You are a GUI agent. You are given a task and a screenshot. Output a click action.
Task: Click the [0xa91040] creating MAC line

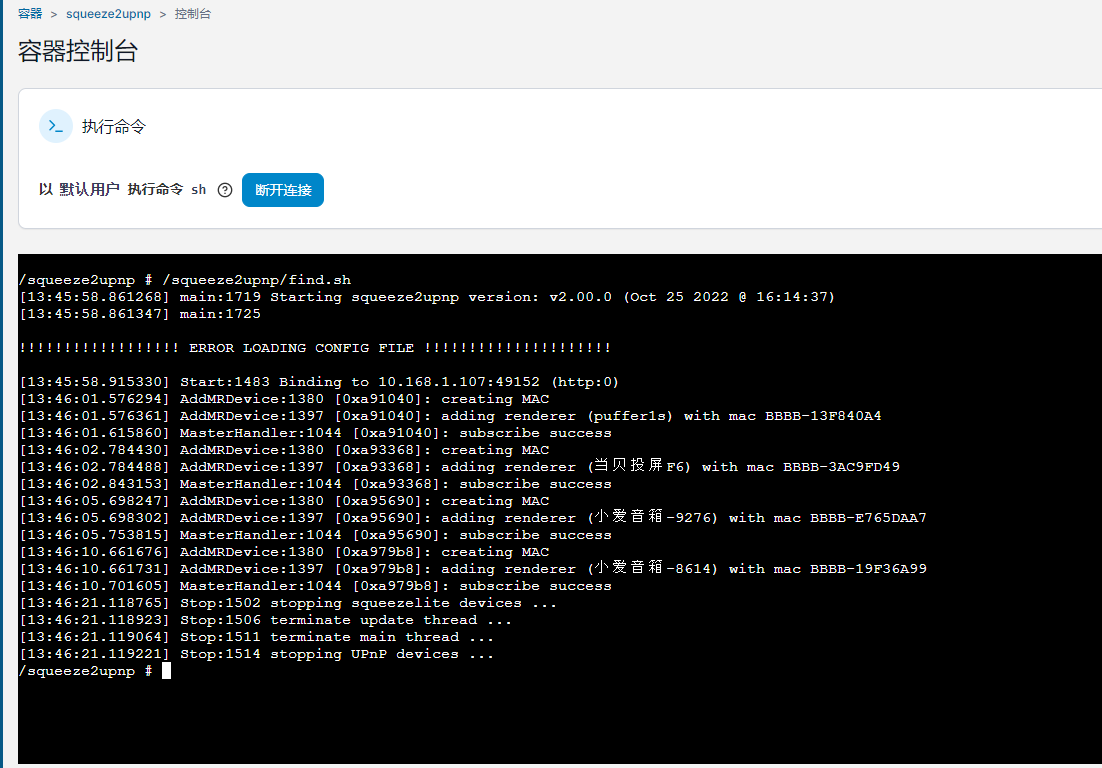point(284,398)
